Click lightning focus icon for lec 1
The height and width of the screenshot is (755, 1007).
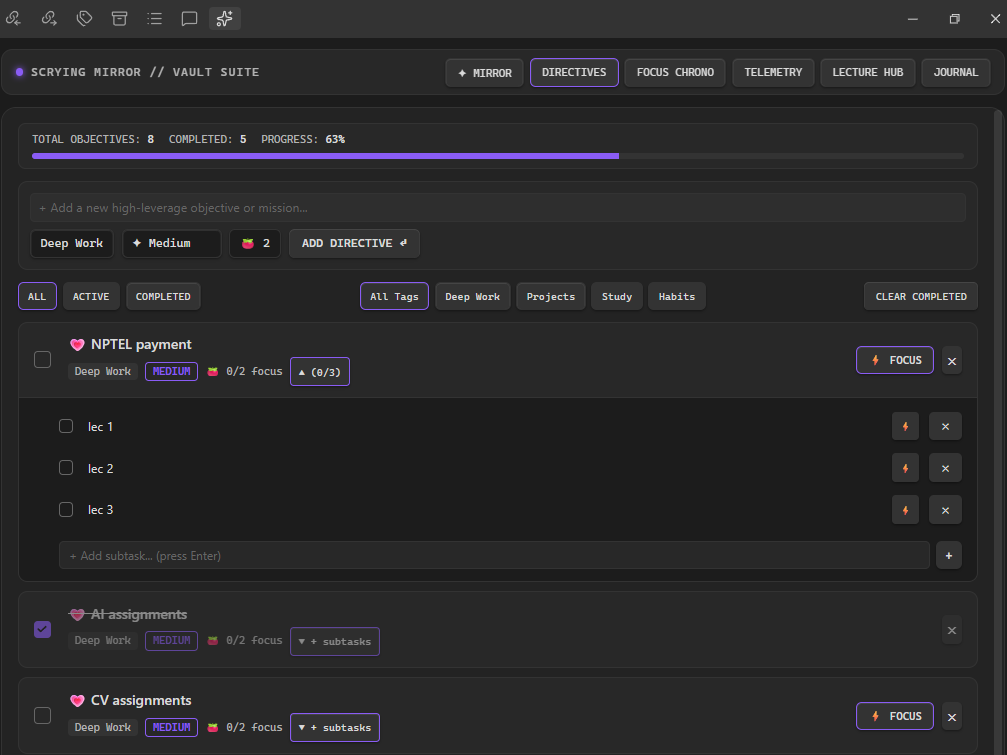coord(906,426)
